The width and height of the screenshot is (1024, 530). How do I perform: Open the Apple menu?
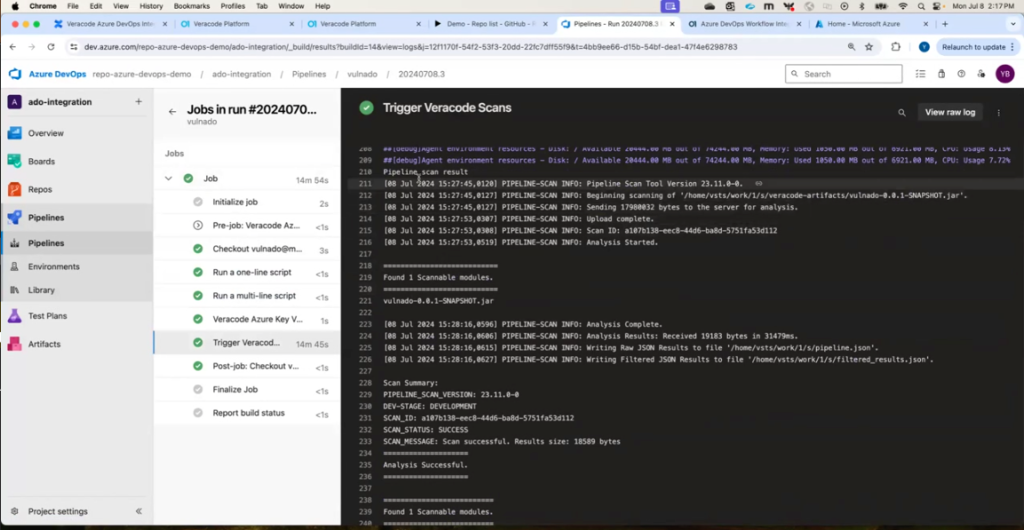point(15,6)
